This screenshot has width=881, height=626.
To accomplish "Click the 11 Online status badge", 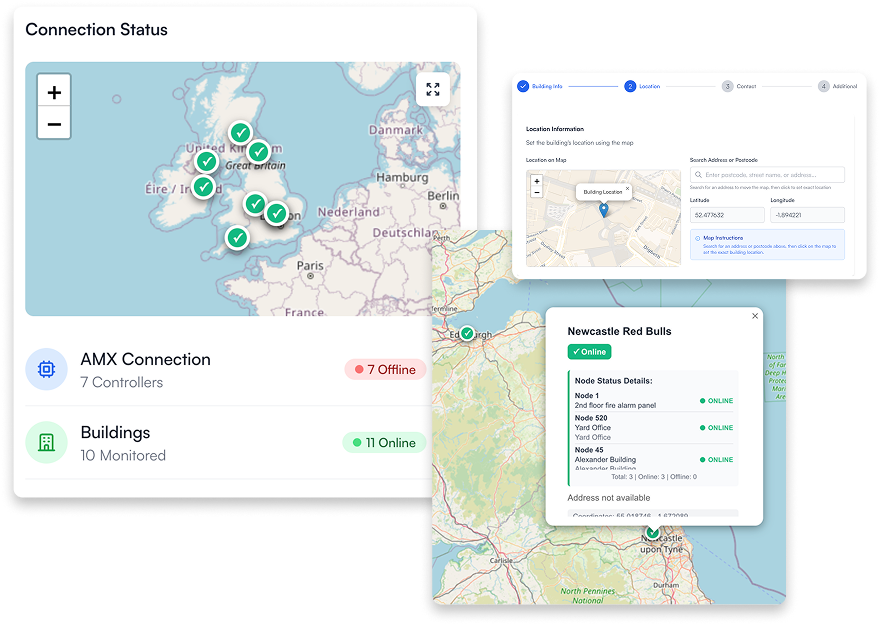I will (384, 443).
